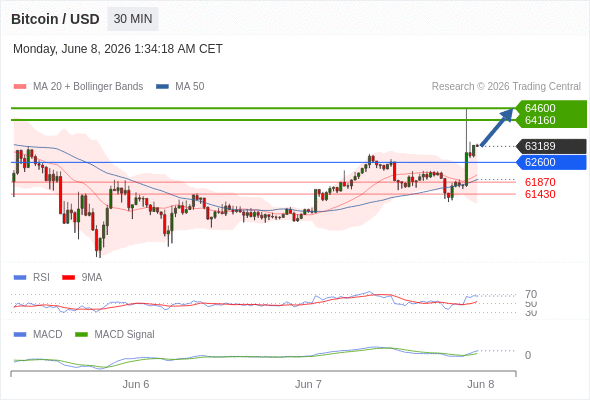Click the 61870 support price label

tap(540, 182)
